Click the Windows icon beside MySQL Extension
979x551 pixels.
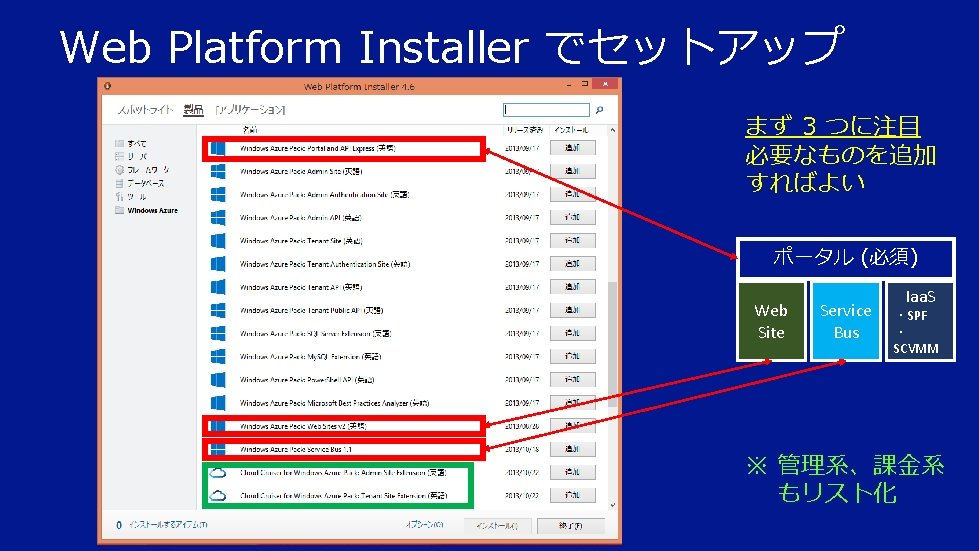(x=218, y=356)
